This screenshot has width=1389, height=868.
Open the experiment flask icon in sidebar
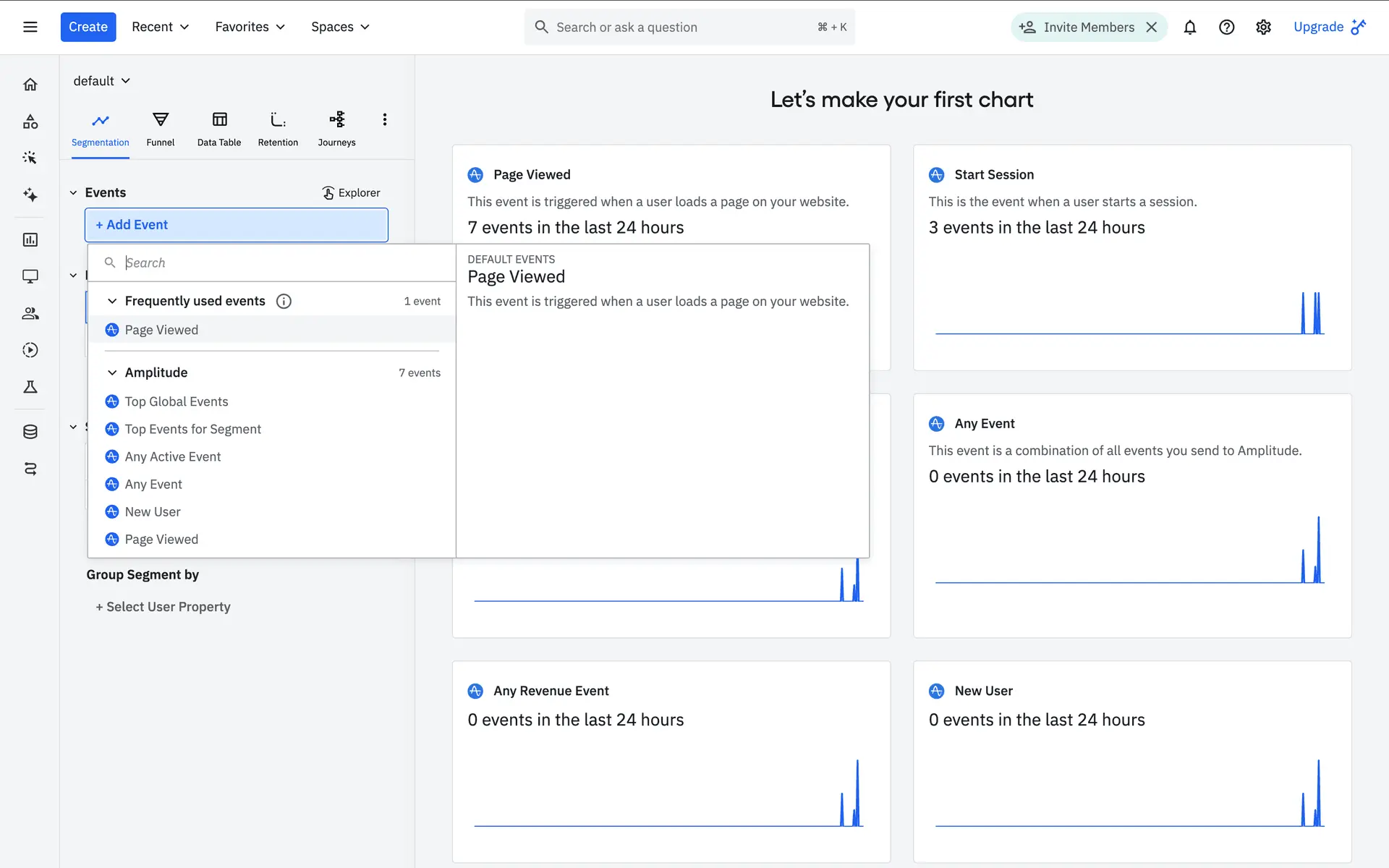click(x=30, y=387)
